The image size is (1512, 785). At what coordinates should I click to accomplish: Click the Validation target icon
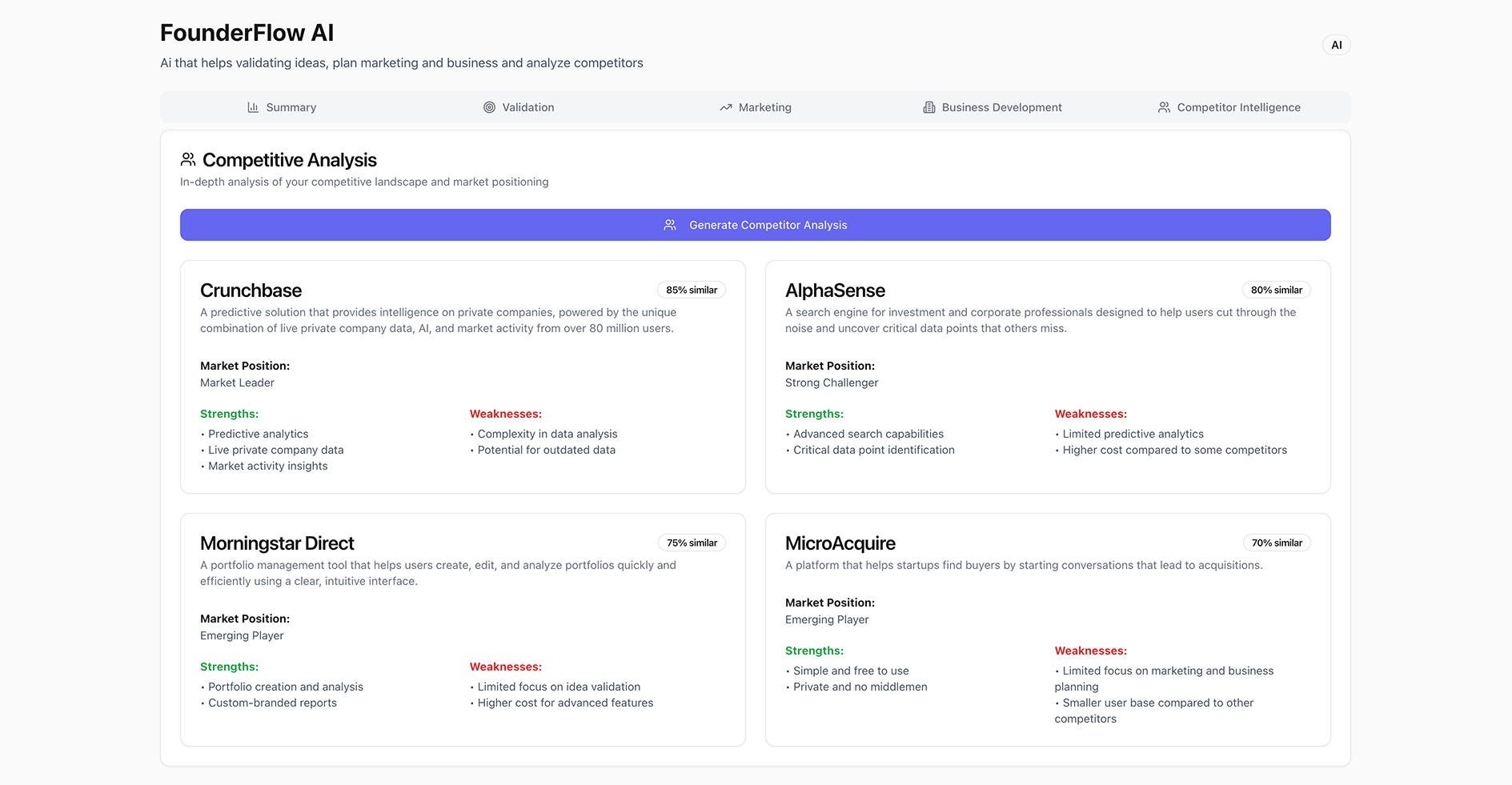[x=489, y=107]
